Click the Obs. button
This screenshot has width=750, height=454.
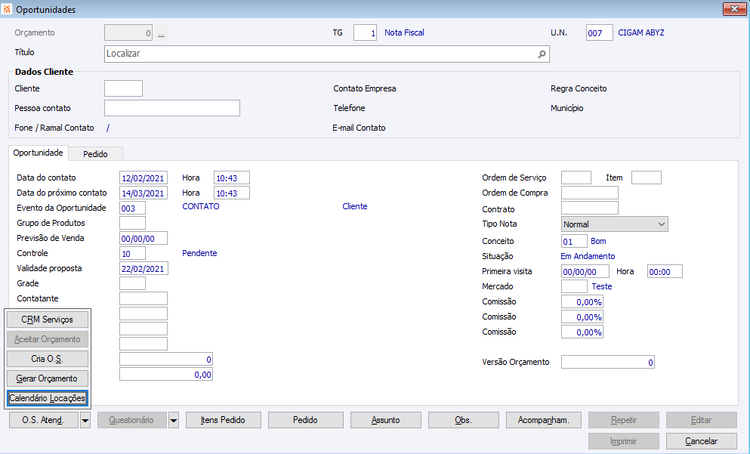pos(463,420)
